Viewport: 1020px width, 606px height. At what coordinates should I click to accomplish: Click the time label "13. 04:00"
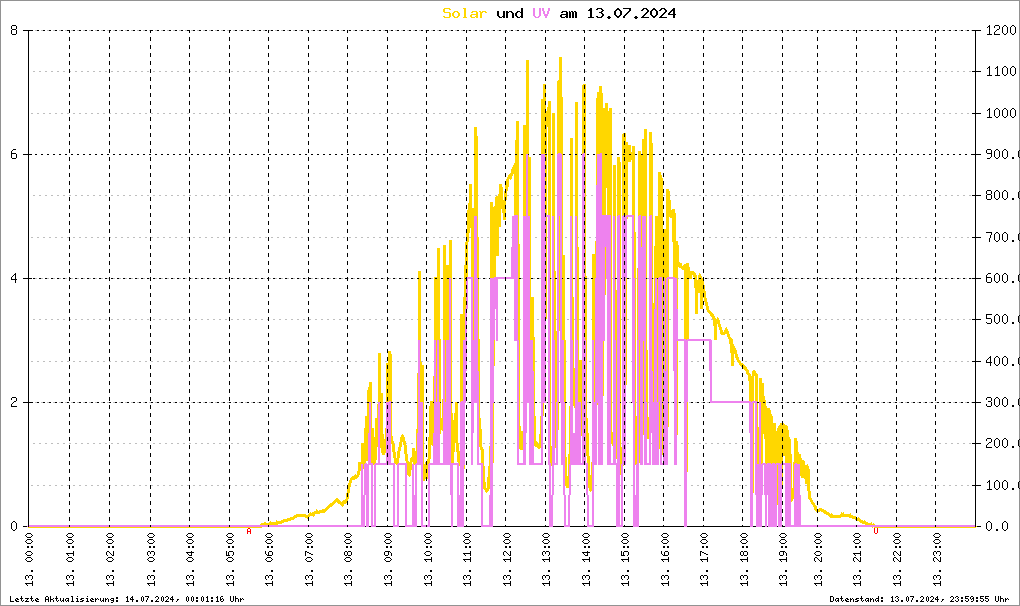click(x=189, y=559)
